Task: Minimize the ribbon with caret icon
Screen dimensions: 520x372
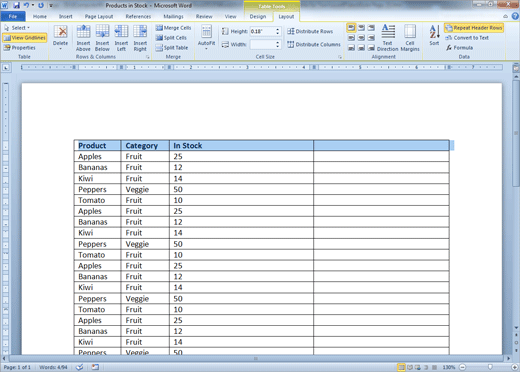Action: (506, 16)
